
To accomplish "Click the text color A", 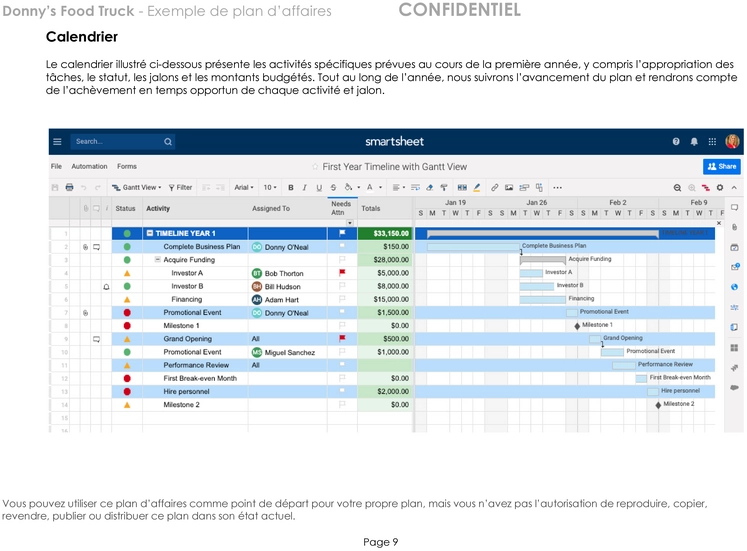I will tap(370, 187).
